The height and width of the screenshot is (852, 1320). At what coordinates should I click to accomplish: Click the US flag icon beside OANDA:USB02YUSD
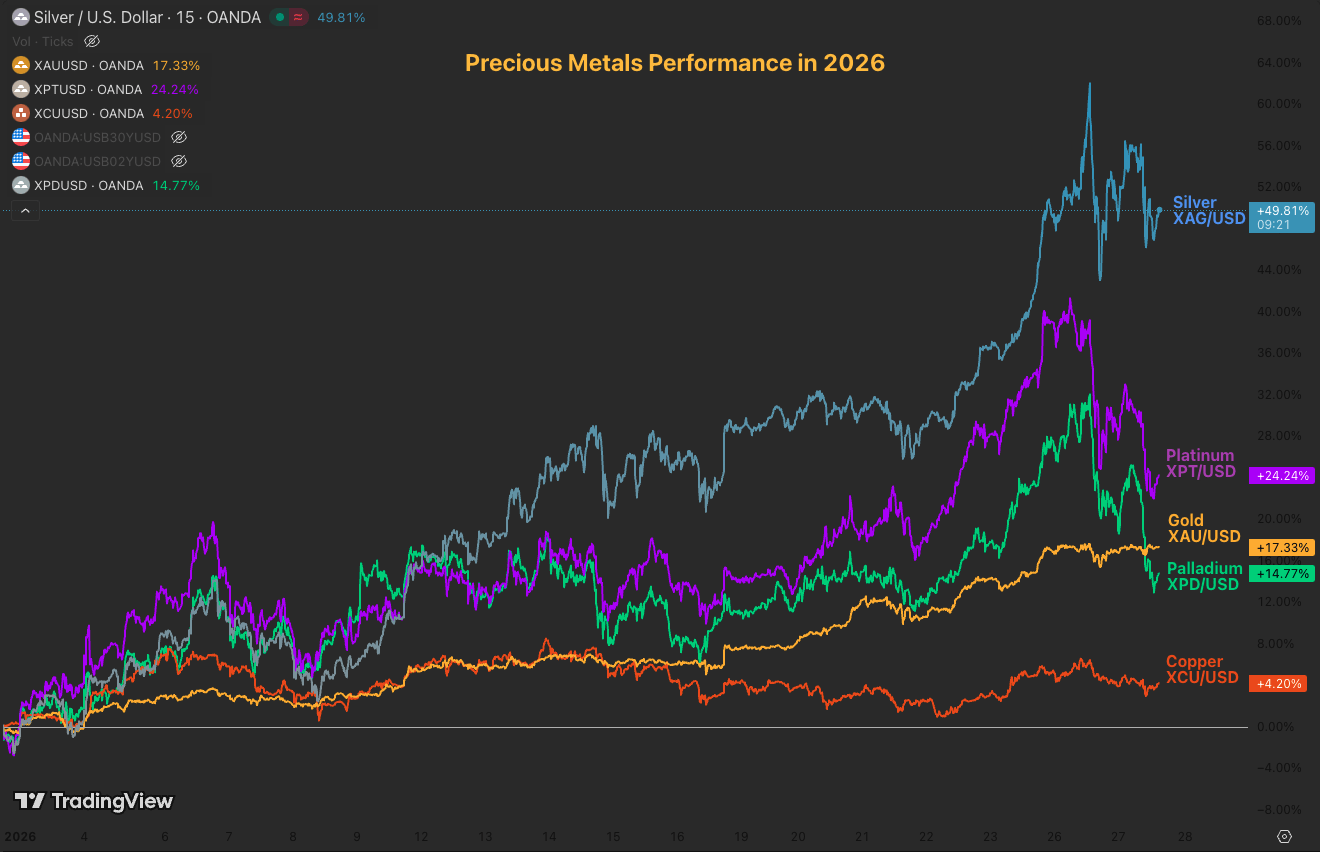coord(20,161)
